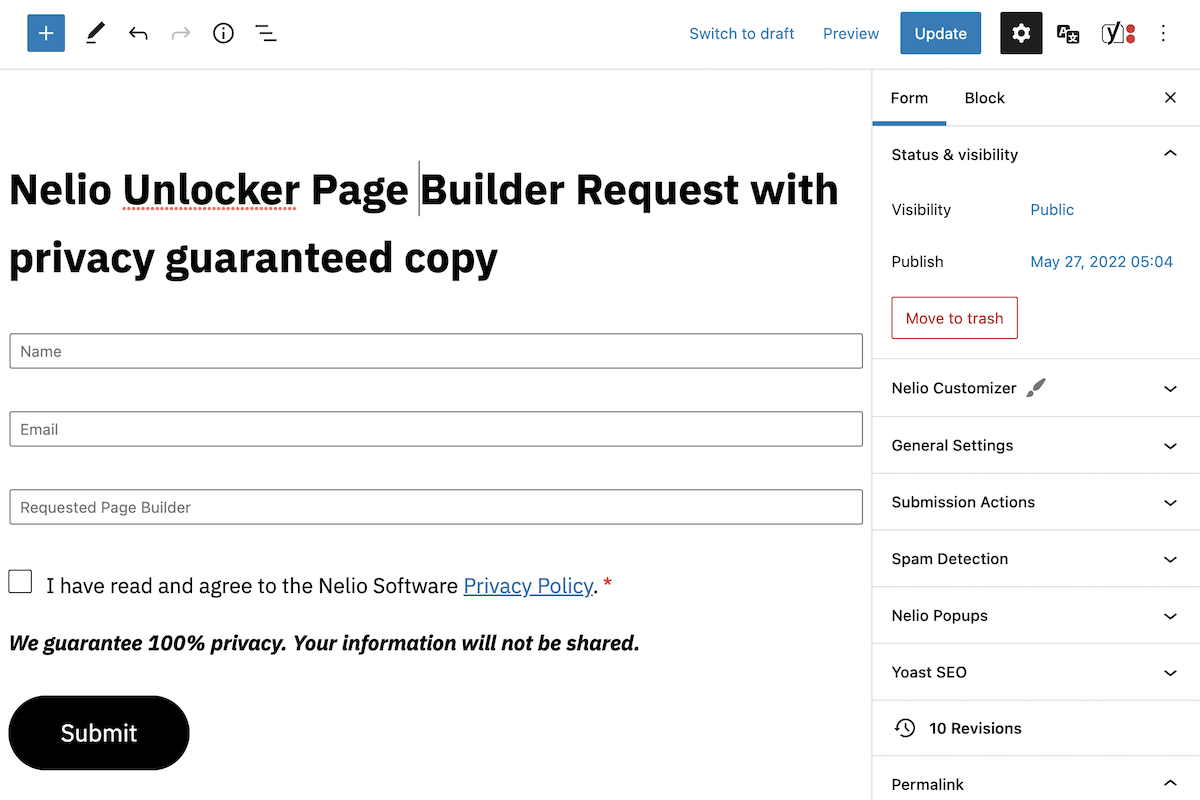Expand the General Settings panel
This screenshot has width=1200, height=800.
[1036, 445]
